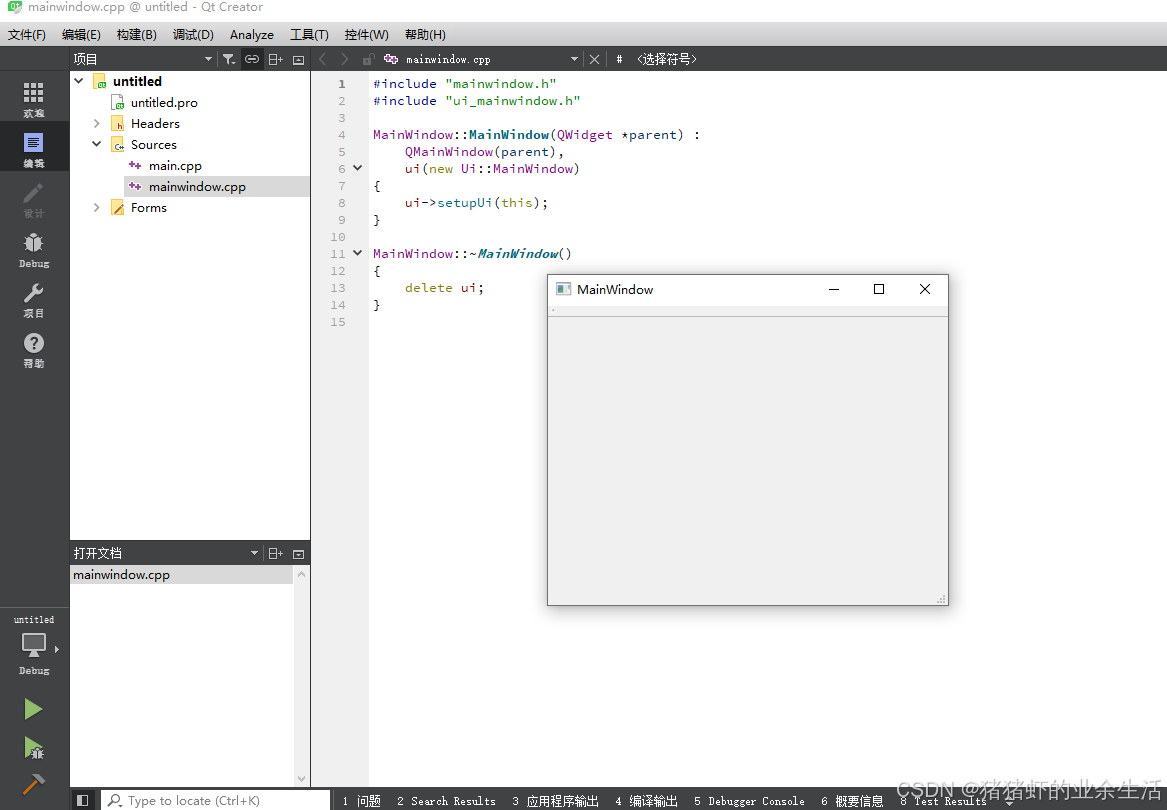The width and height of the screenshot is (1167, 810).
Task: Open the 构建(B) menu
Action: [136, 34]
